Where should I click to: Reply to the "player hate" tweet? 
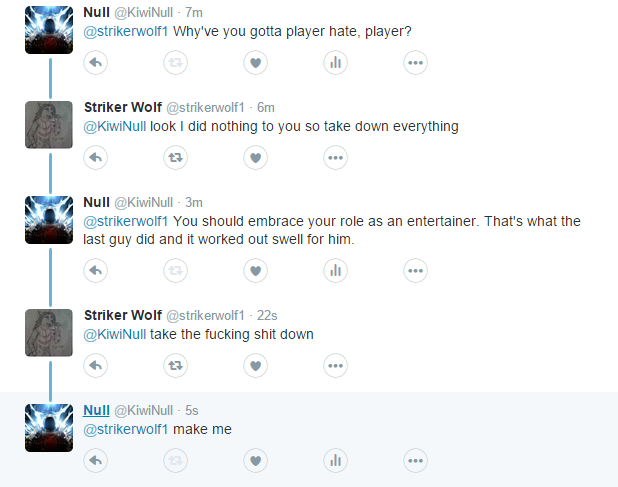95,63
